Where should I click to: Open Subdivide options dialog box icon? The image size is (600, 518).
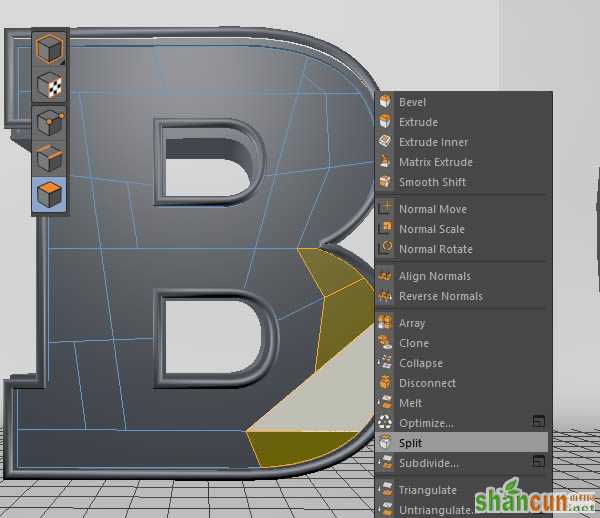(x=538, y=462)
